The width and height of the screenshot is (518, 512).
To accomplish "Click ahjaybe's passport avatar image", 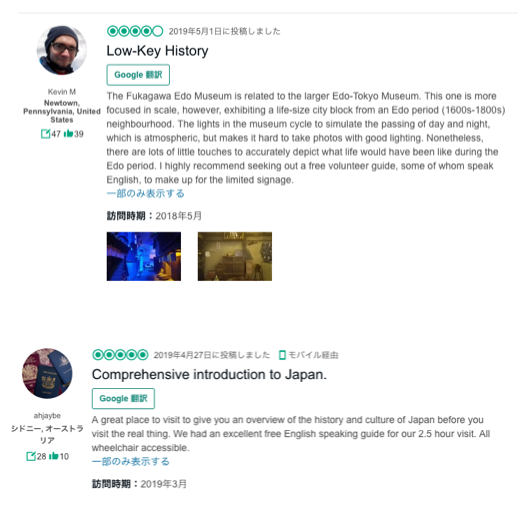I will click(x=47, y=373).
